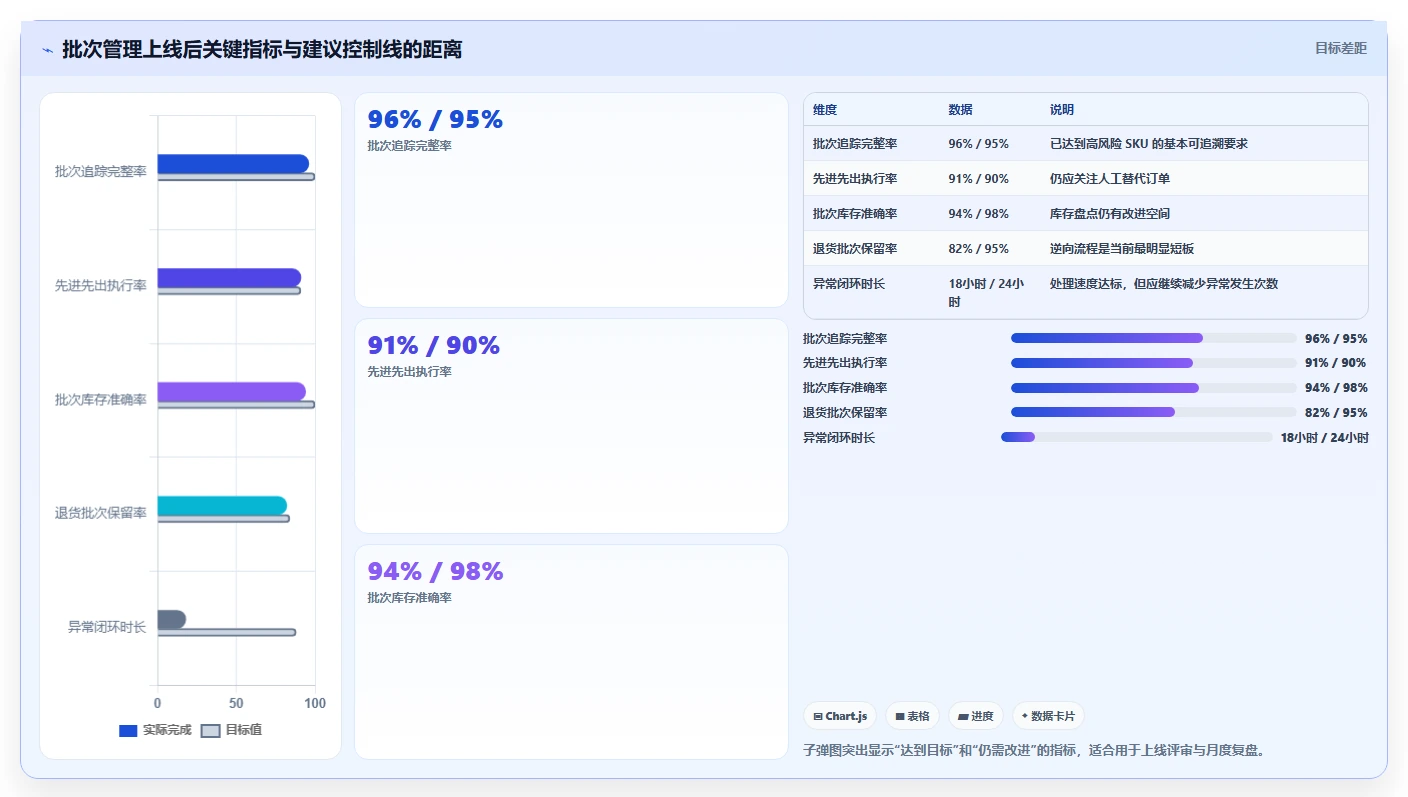Screen dimensions: 1408x797
Task: Click the spark icon beside the slide title
Action: pos(48,50)
